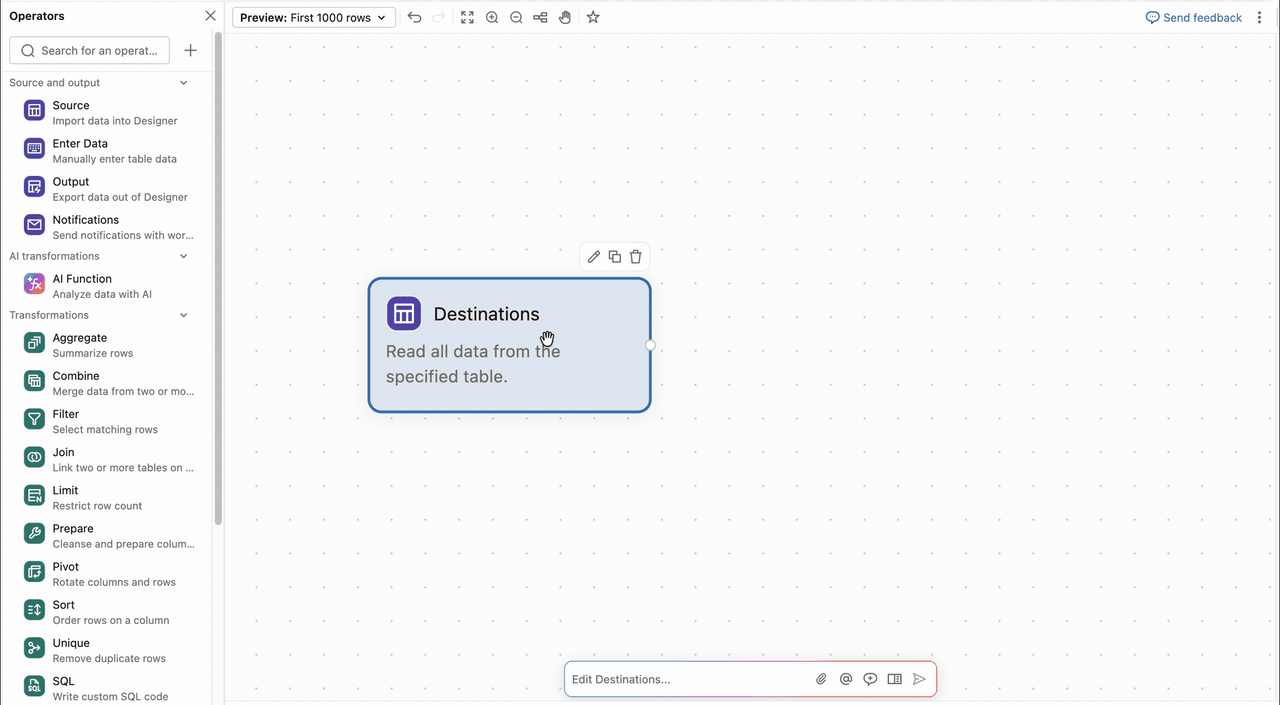Viewport: 1280px width, 705px height.
Task: Toggle the hand pan tool
Action: pos(565,18)
